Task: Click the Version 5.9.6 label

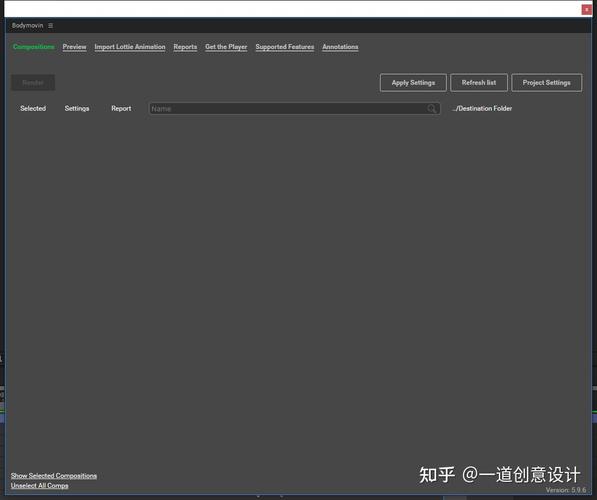Action: [x=566, y=490]
